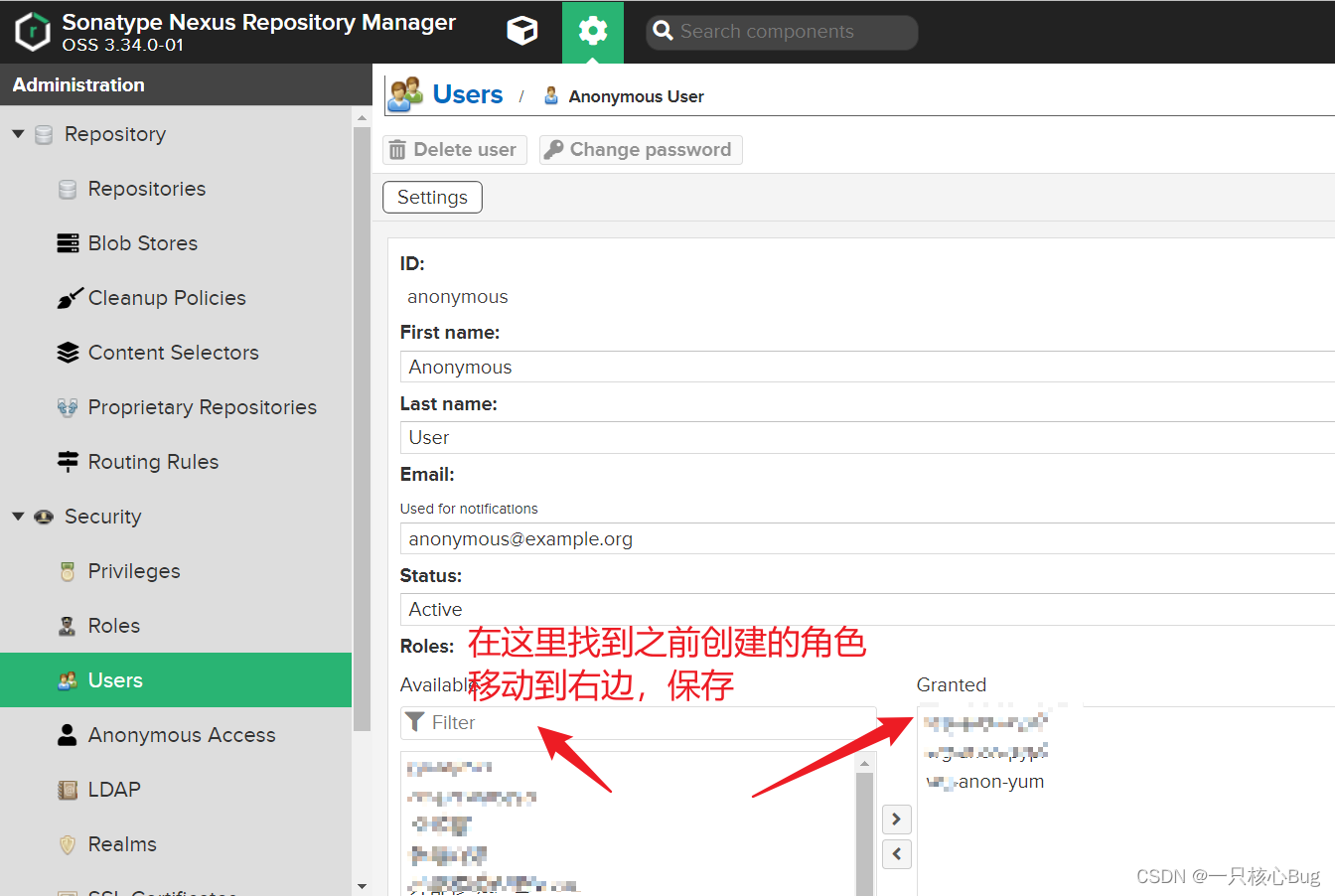Click the Anonymous Access person icon
The image size is (1335, 896).
(68, 735)
